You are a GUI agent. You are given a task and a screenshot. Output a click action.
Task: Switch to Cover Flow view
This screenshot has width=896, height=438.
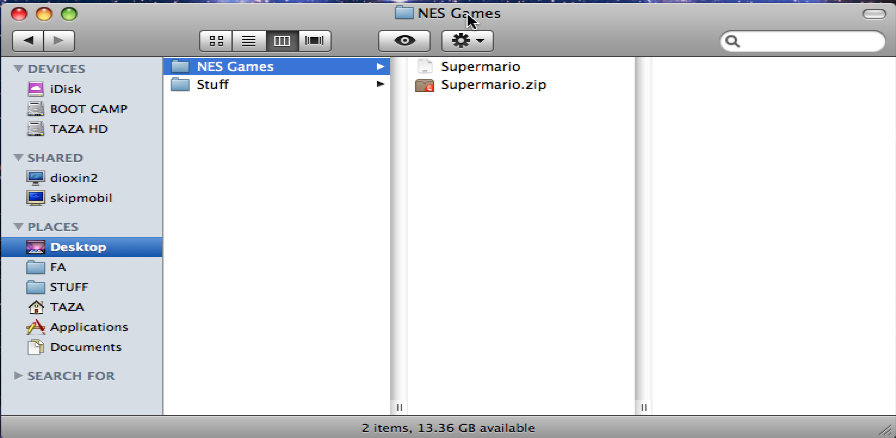coord(315,41)
